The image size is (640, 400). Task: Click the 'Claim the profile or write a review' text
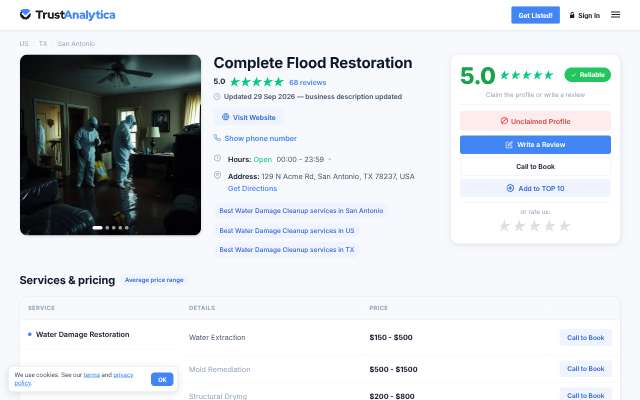[535, 95]
